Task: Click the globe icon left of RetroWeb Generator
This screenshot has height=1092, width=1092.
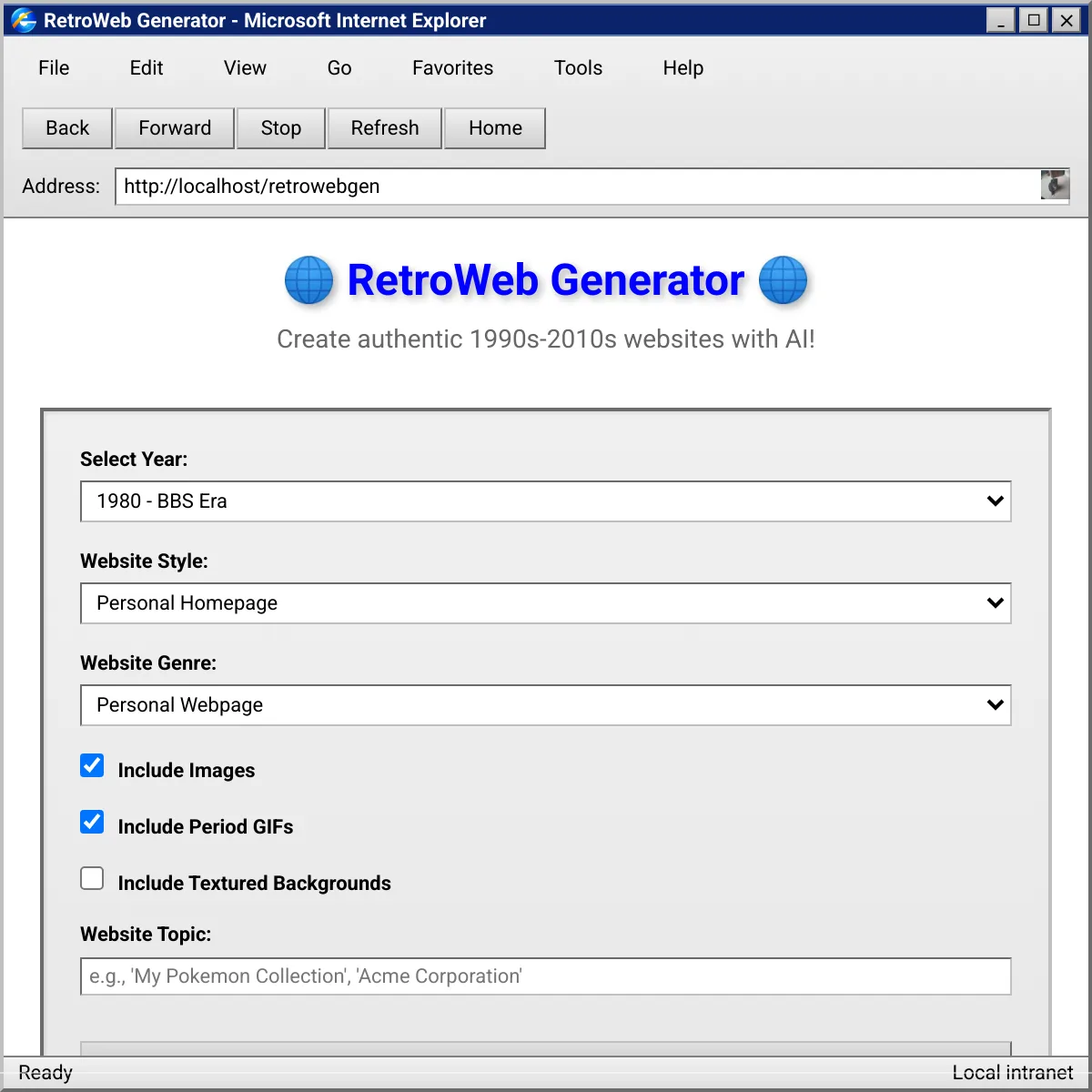Action: click(x=309, y=279)
